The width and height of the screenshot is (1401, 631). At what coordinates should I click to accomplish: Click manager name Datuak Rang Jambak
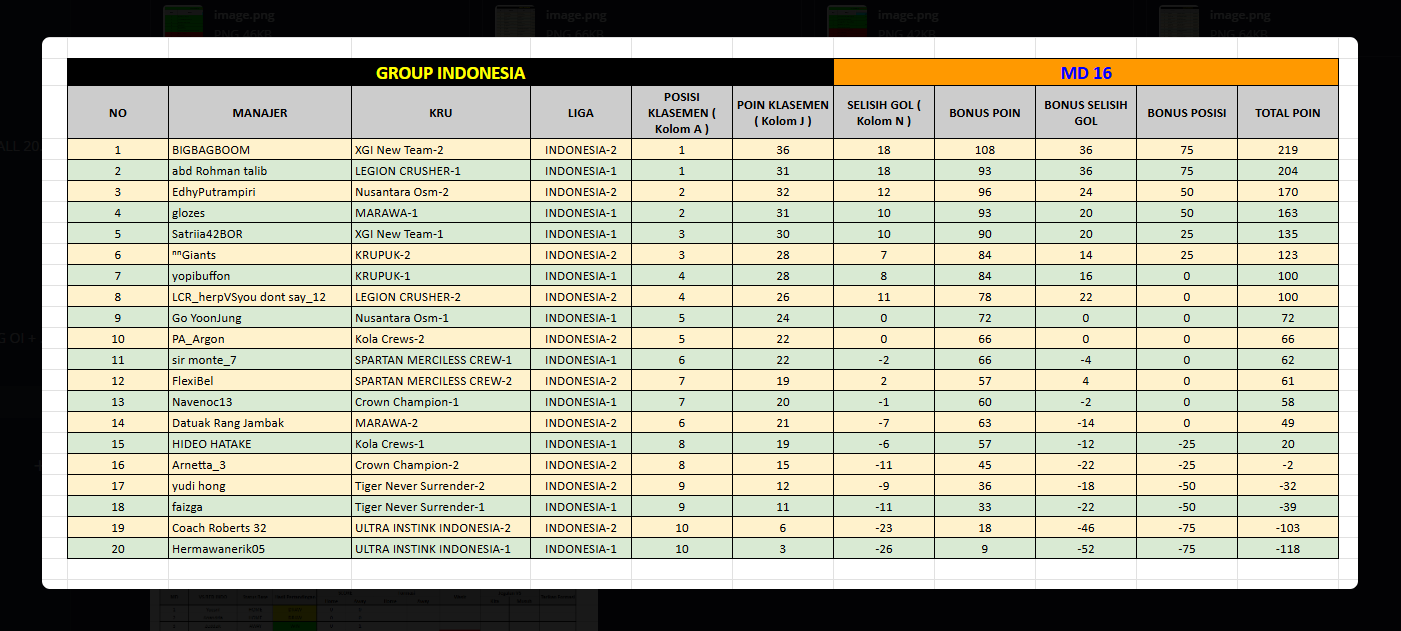click(x=228, y=423)
